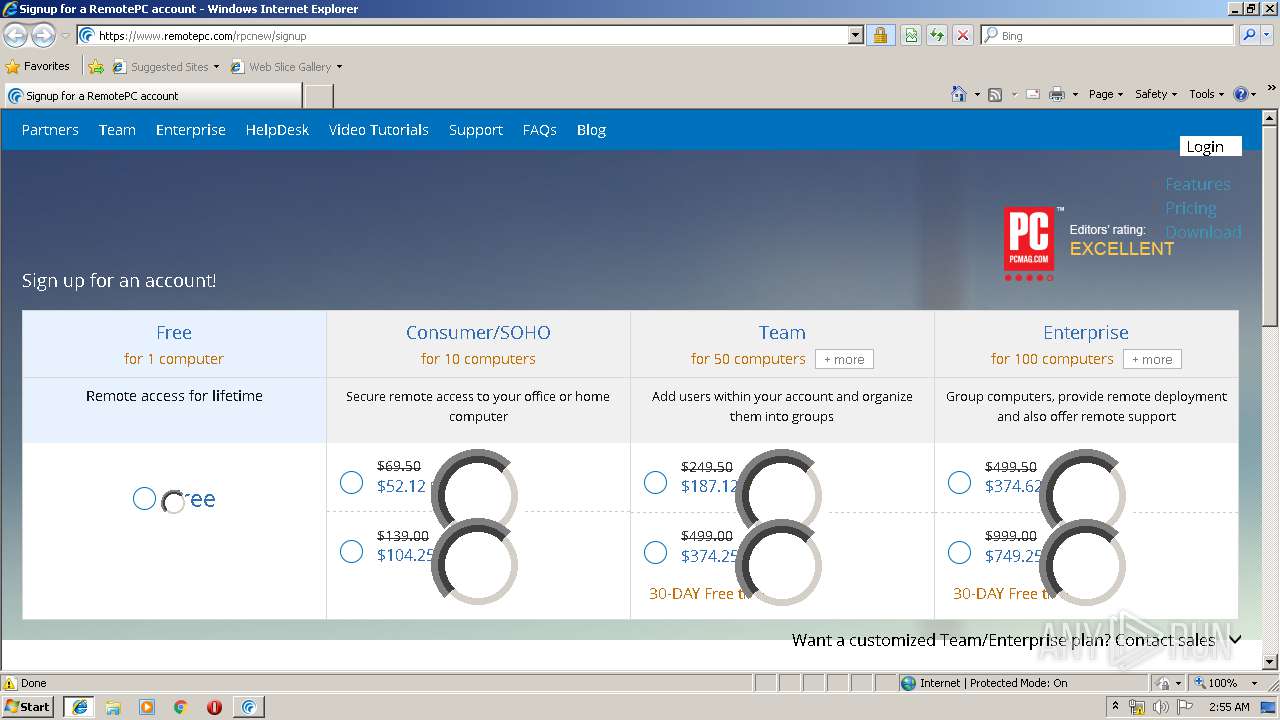This screenshot has width=1280, height=720.
Task: Click the Windows Start button
Action: (28, 707)
